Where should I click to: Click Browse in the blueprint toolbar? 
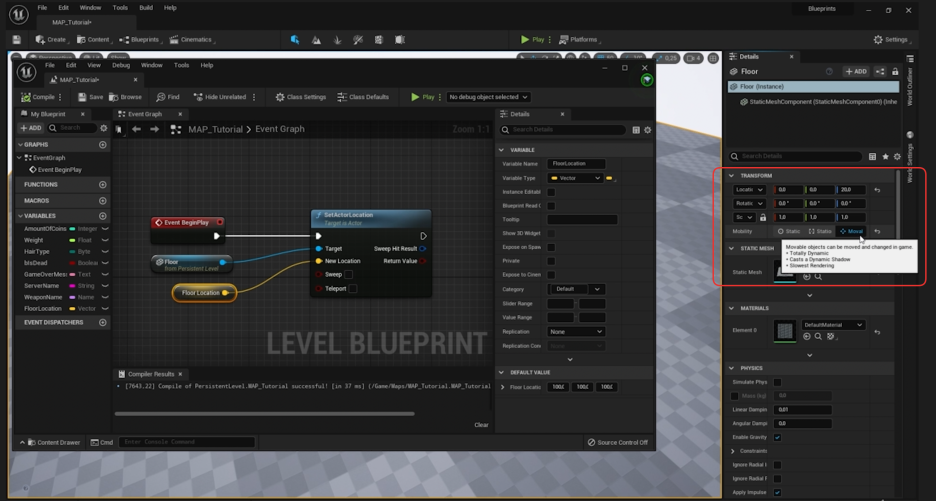click(125, 97)
